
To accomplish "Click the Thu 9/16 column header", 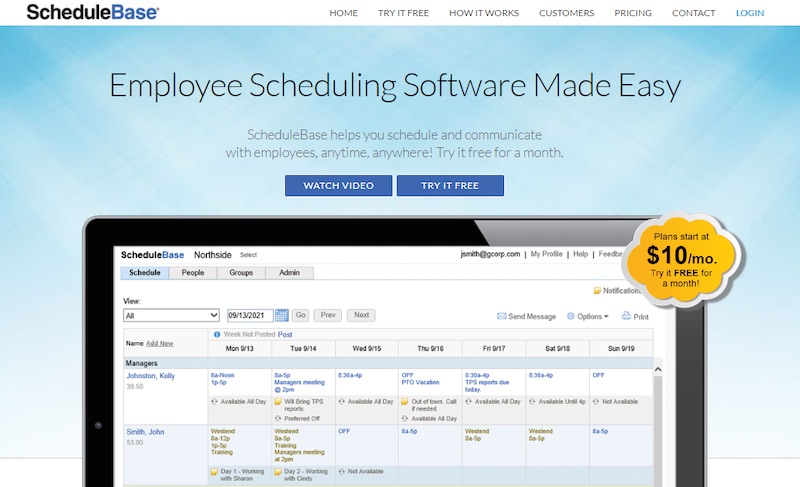I will click(x=430, y=349).
